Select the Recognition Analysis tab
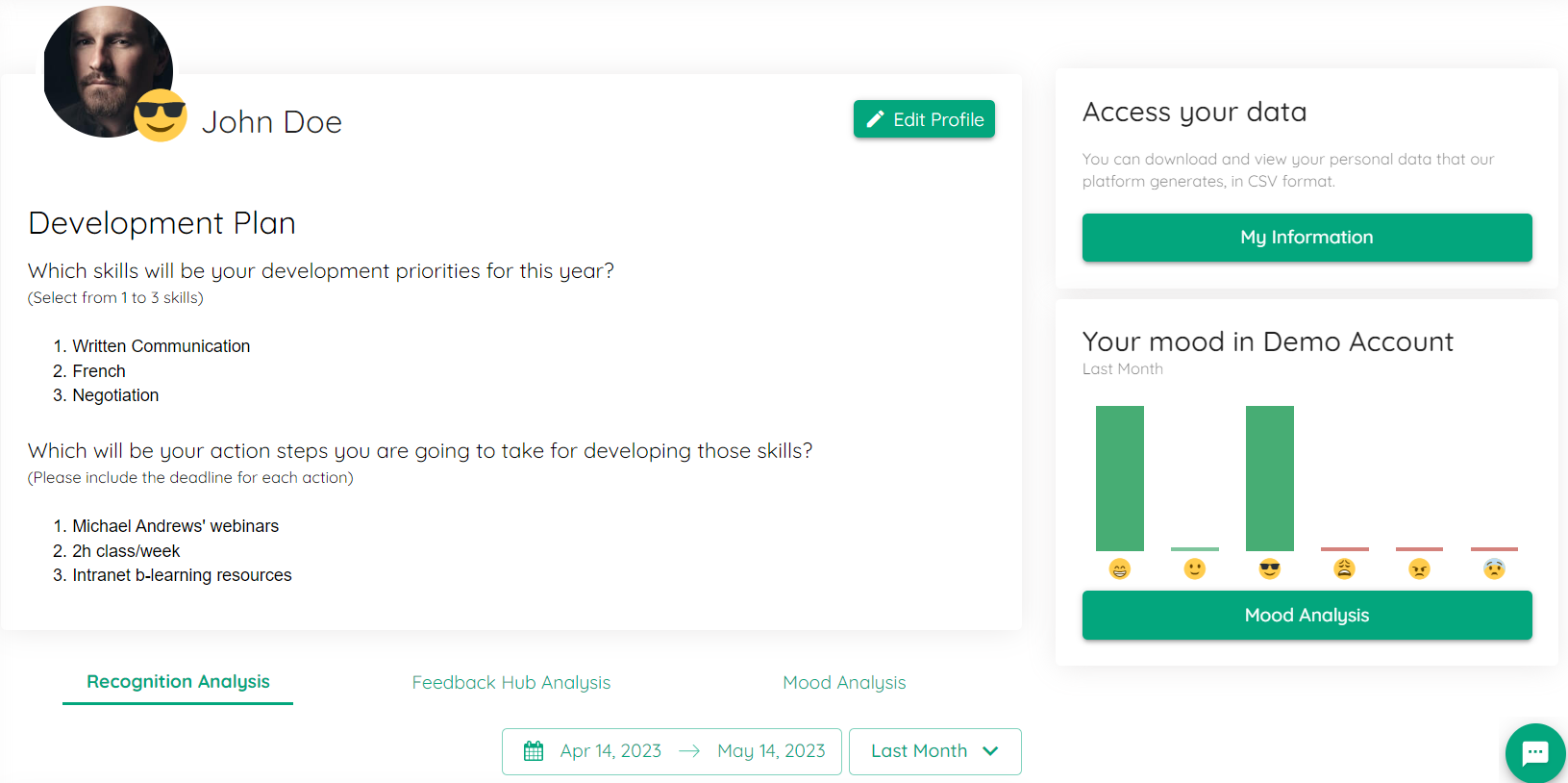 pos(178,682)
